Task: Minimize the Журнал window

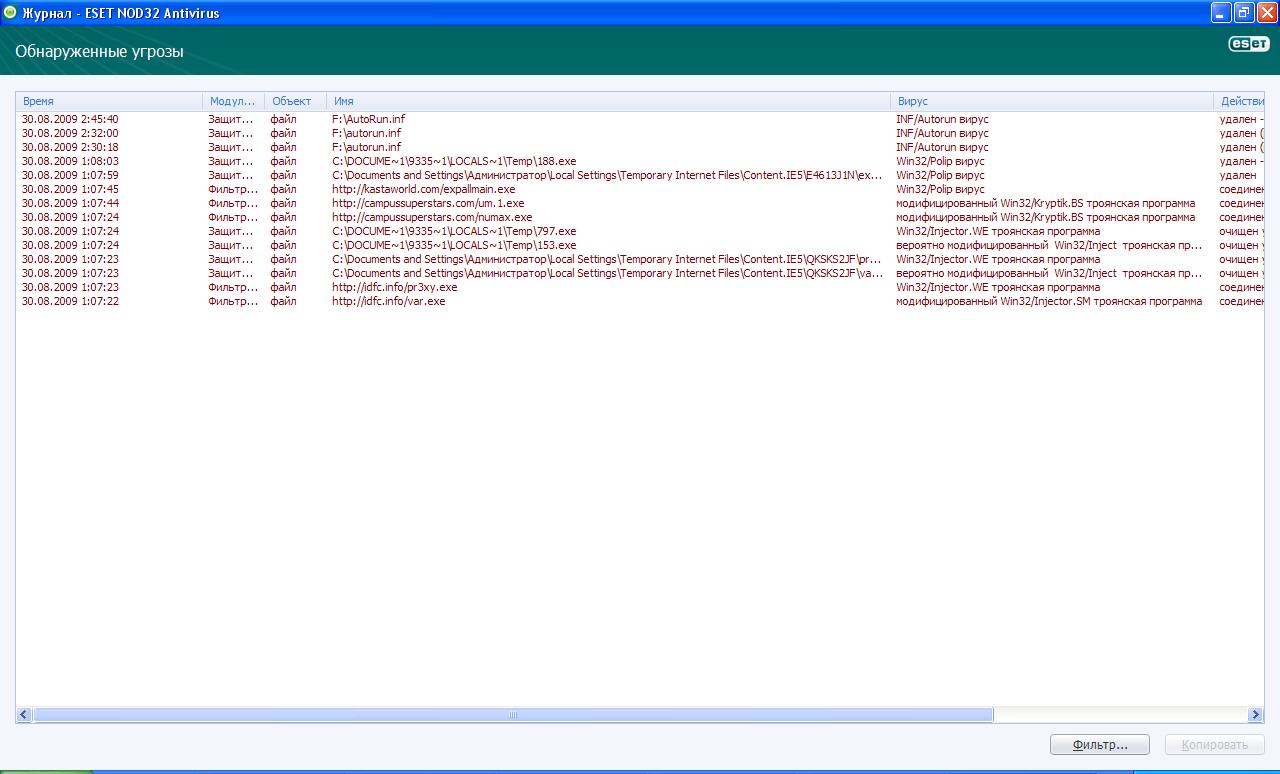Action: [x=1221, y=13]
